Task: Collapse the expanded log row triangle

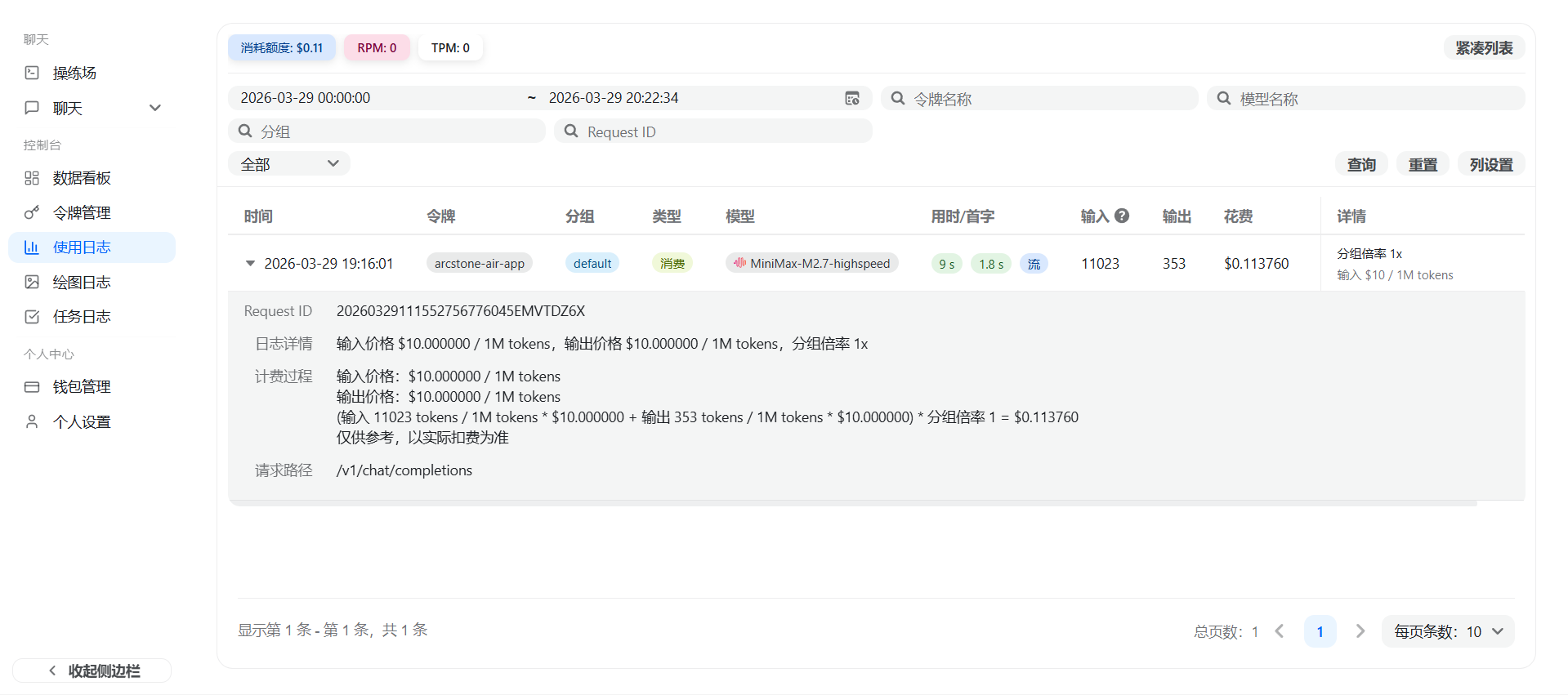Action: click(250, 264)
